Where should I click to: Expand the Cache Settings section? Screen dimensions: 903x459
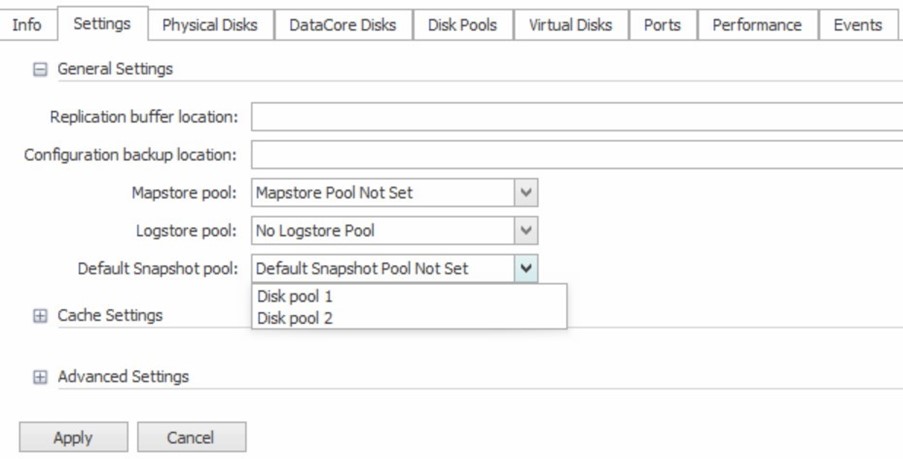(x=40, y=316)
